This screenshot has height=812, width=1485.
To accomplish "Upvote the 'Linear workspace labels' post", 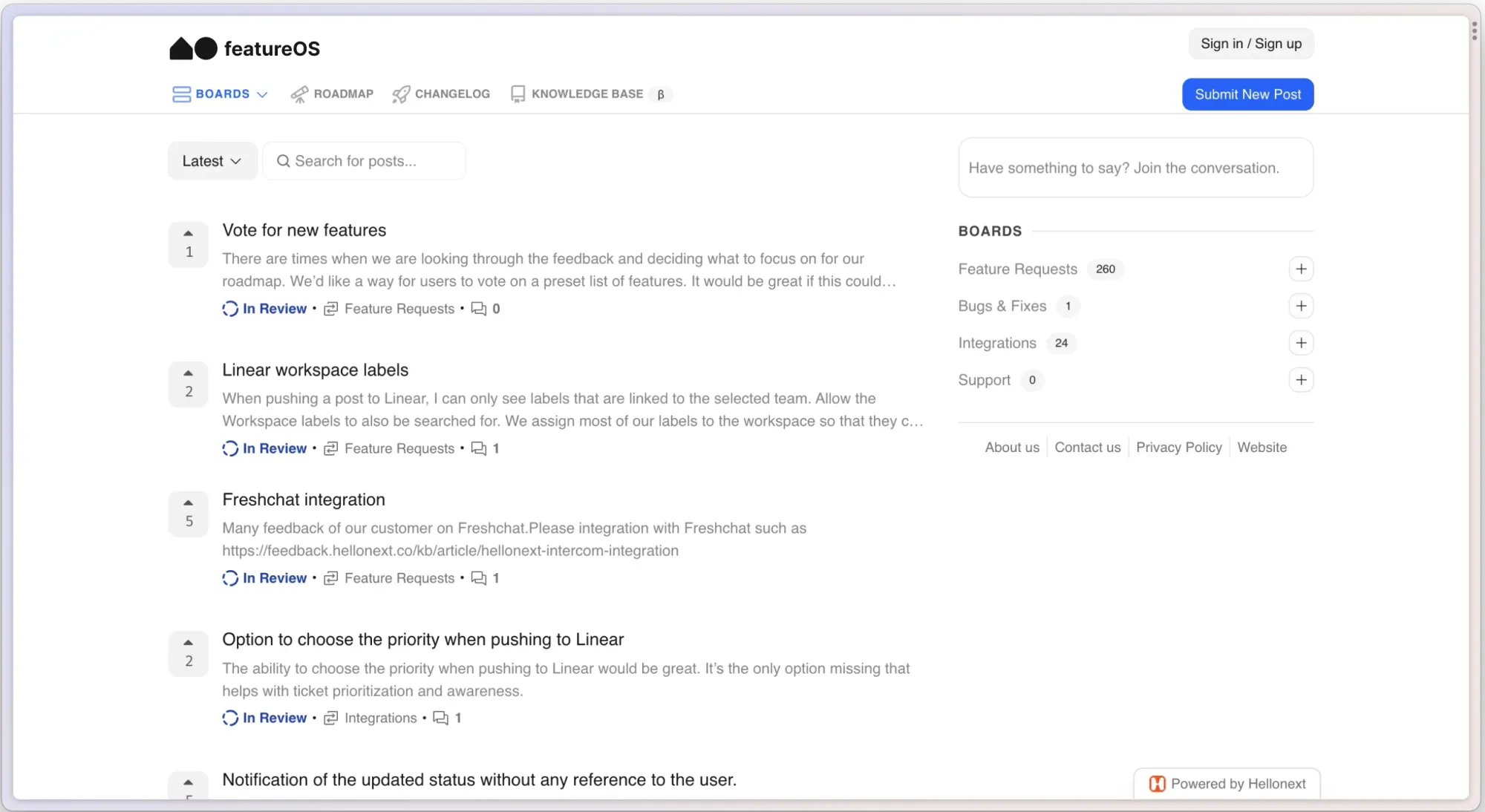I will coord(189,373).
